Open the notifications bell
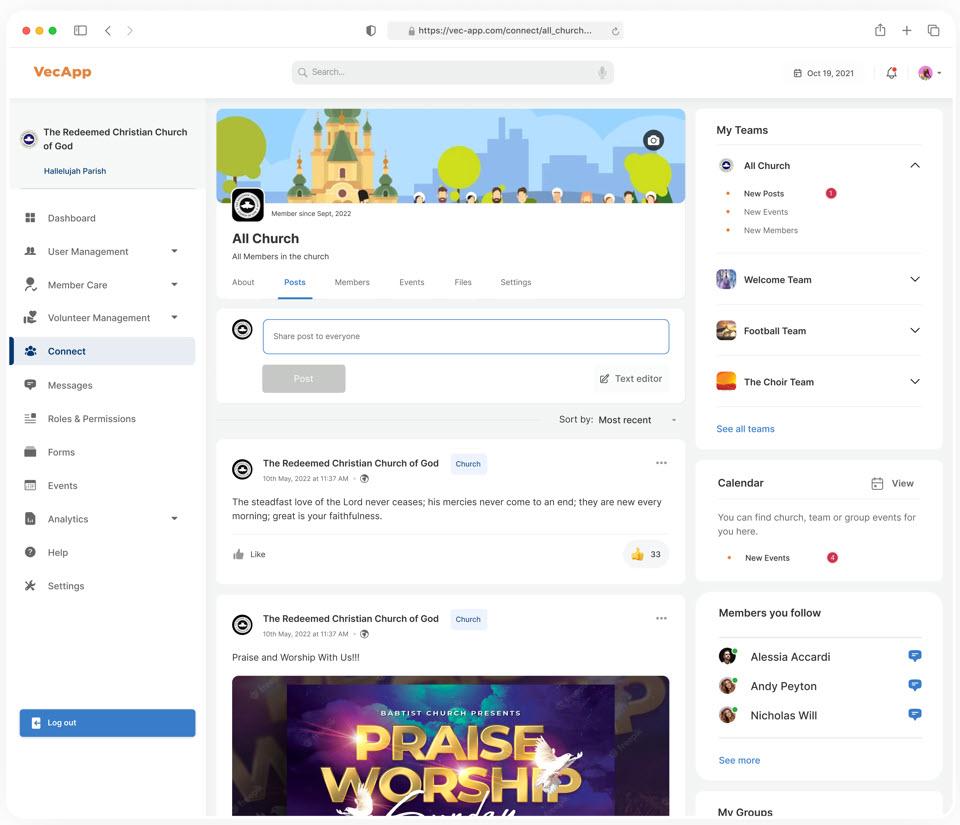 point(891,73)
